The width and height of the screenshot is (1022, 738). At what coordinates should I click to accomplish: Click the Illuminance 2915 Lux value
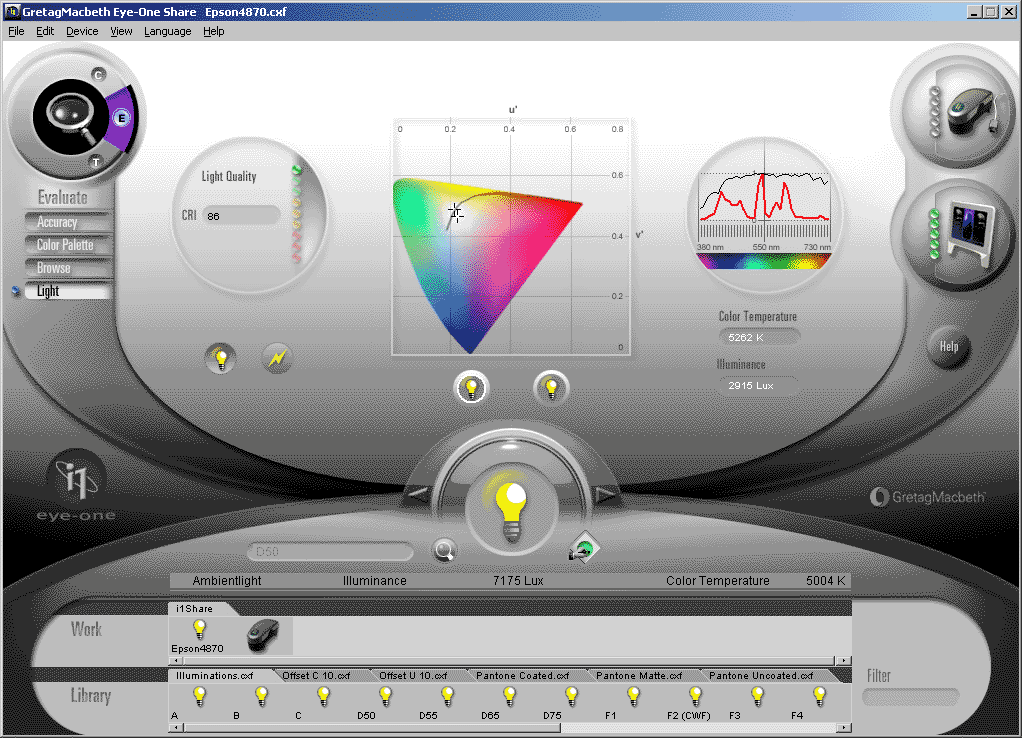pos(759,385)
